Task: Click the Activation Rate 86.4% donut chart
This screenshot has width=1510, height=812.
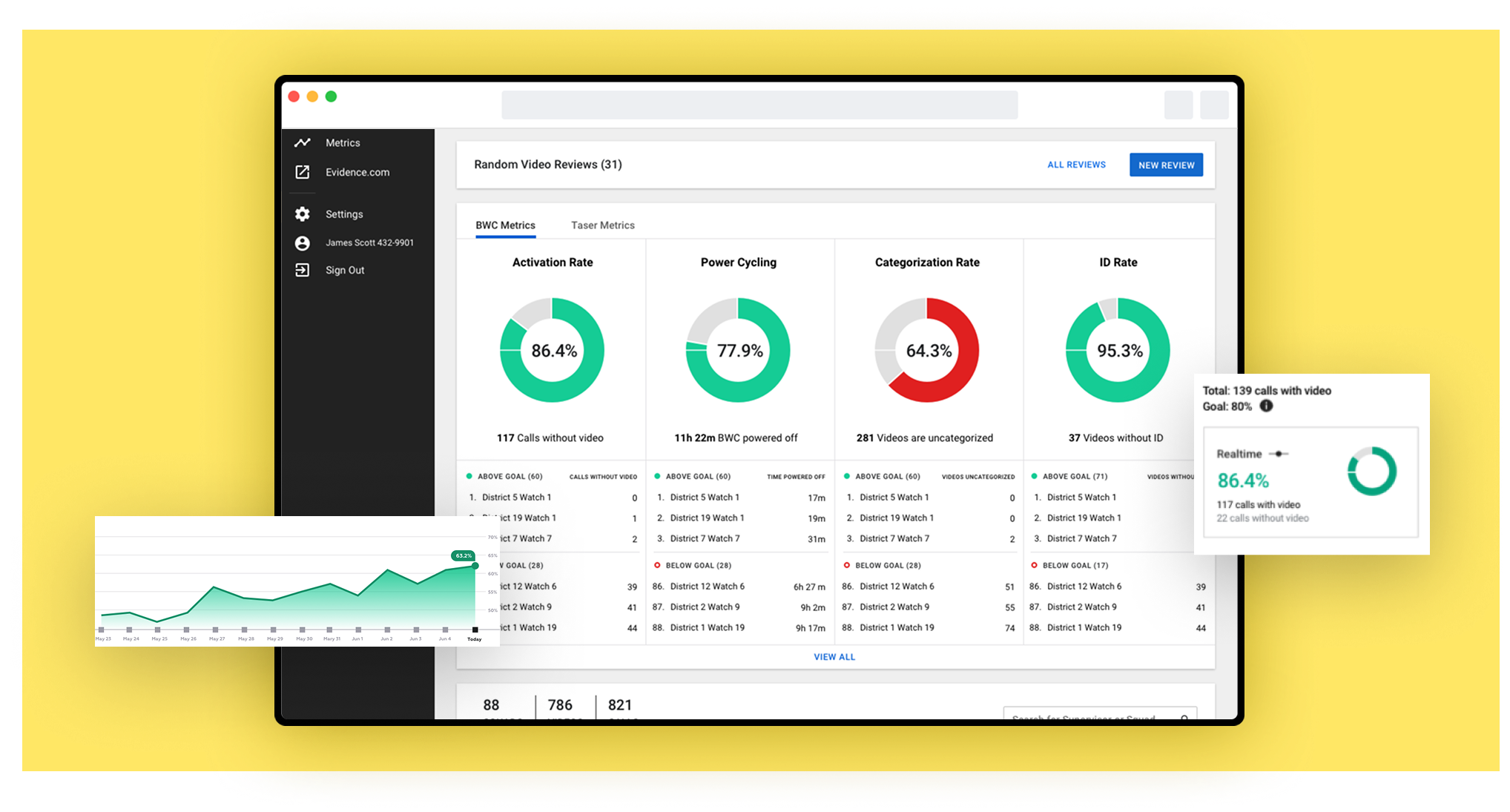Action: (552, 350)
